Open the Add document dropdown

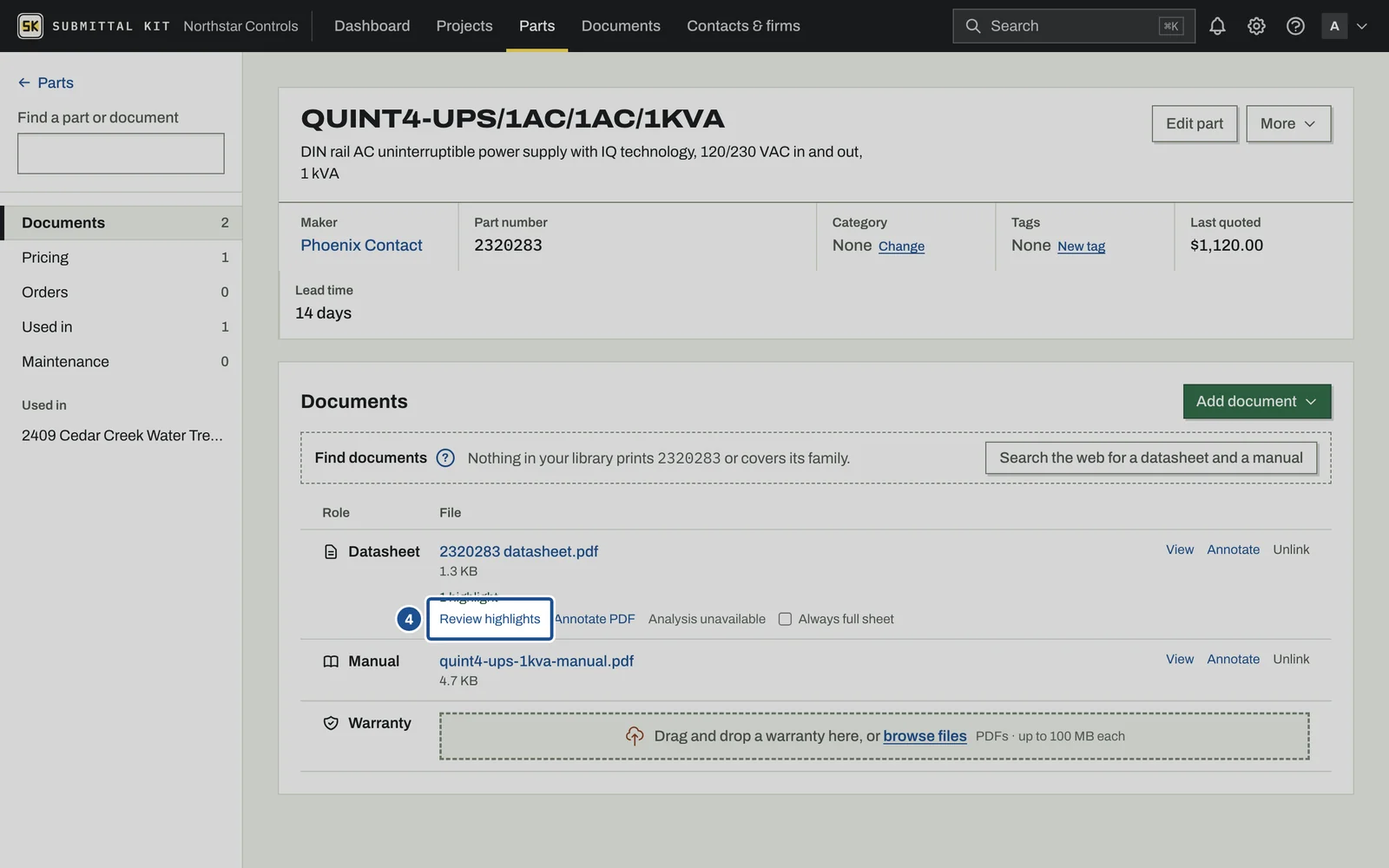tap(1256, 401)
